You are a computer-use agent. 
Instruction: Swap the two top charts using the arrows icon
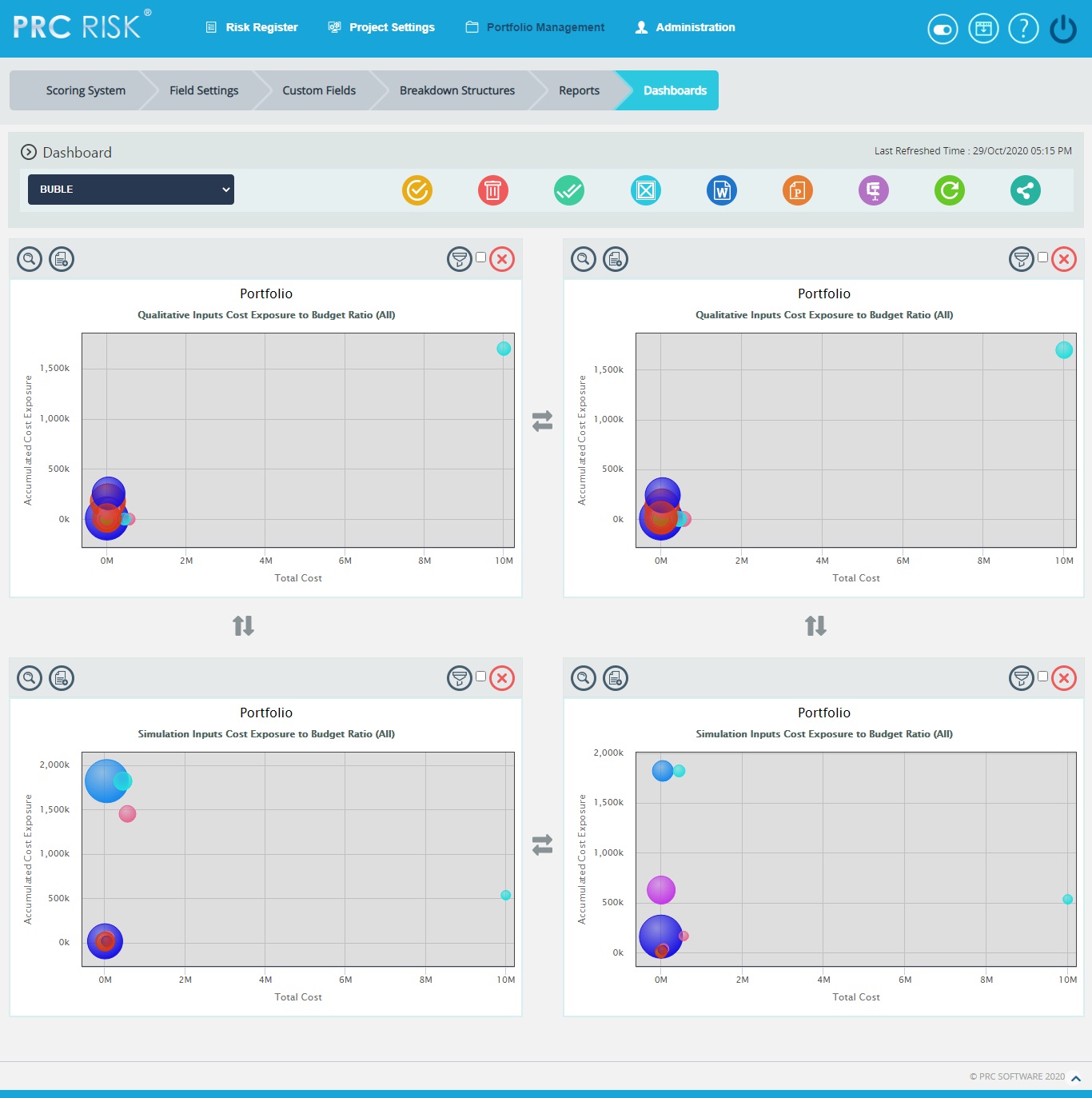[544, 421]
